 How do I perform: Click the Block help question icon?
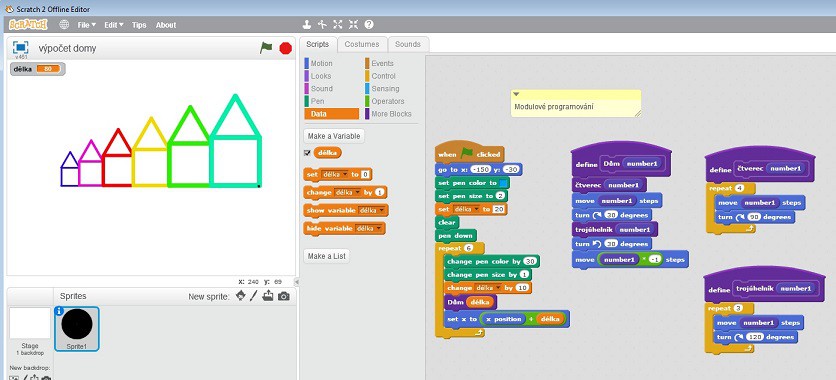(x=369, y=25)
